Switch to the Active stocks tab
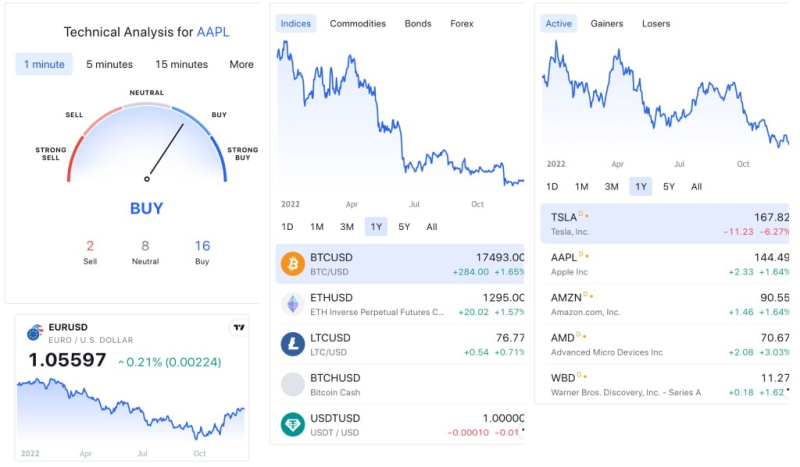 559,23
